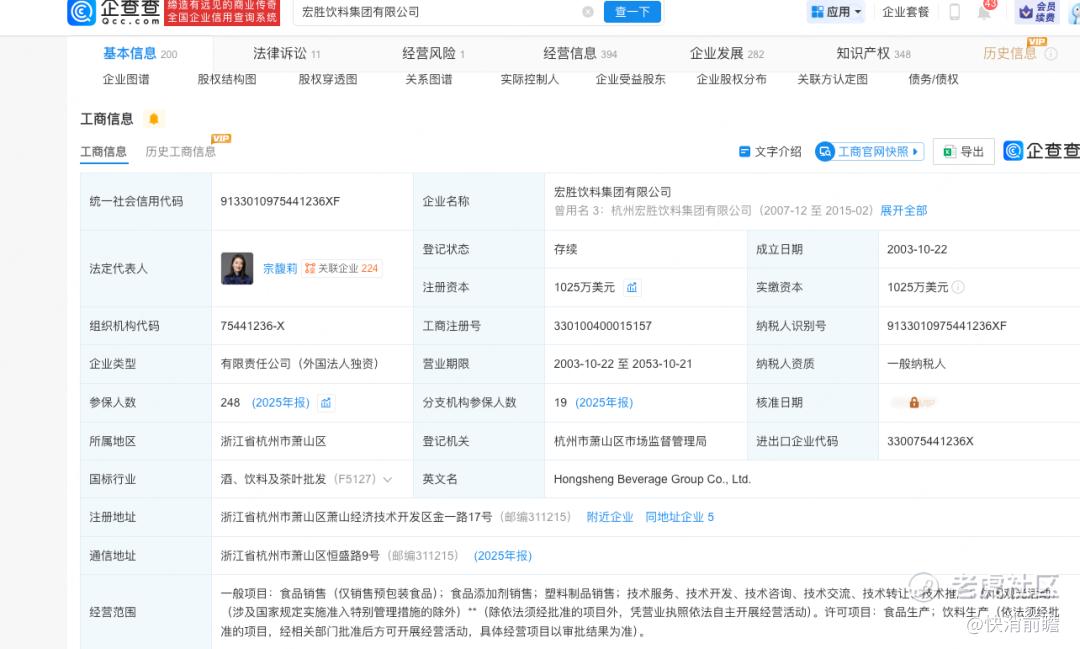Switch to the 法律诉讼 tab
Viewport: 1080px width, 649px height.
pos(286,54)
